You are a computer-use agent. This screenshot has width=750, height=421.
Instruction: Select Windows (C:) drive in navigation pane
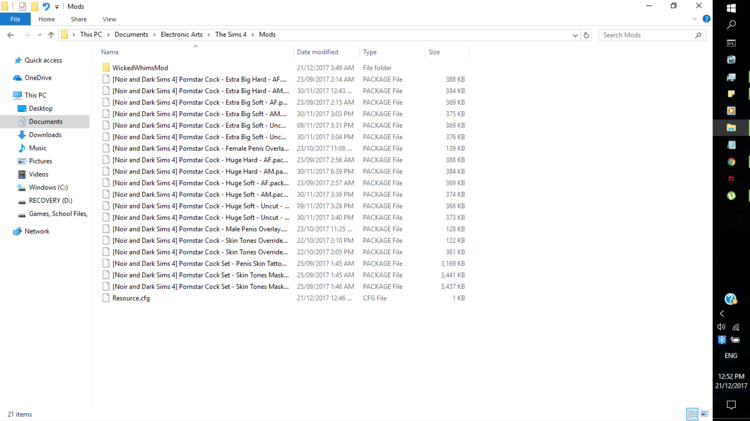coord(48,188)
